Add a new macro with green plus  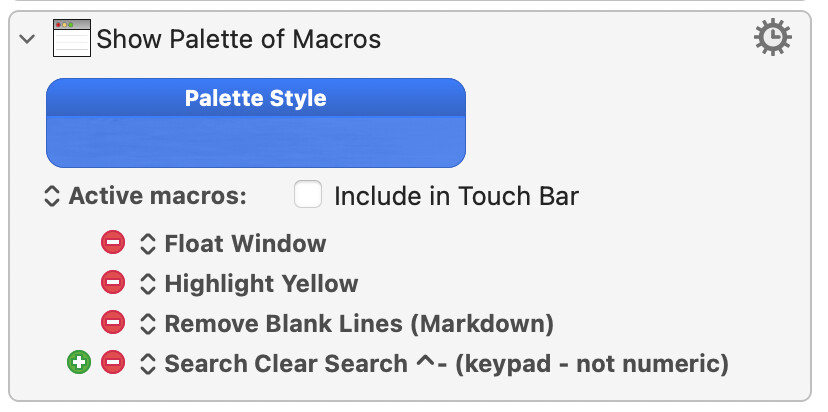click(79, 363)
